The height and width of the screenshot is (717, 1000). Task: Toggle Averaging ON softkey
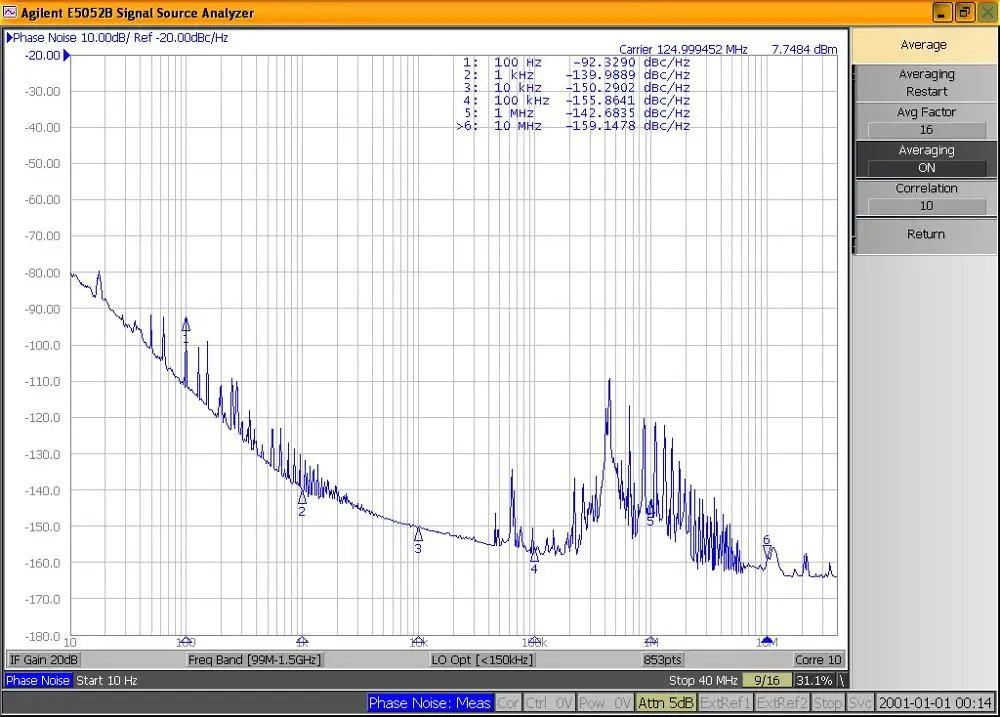[x=925, y=159]
